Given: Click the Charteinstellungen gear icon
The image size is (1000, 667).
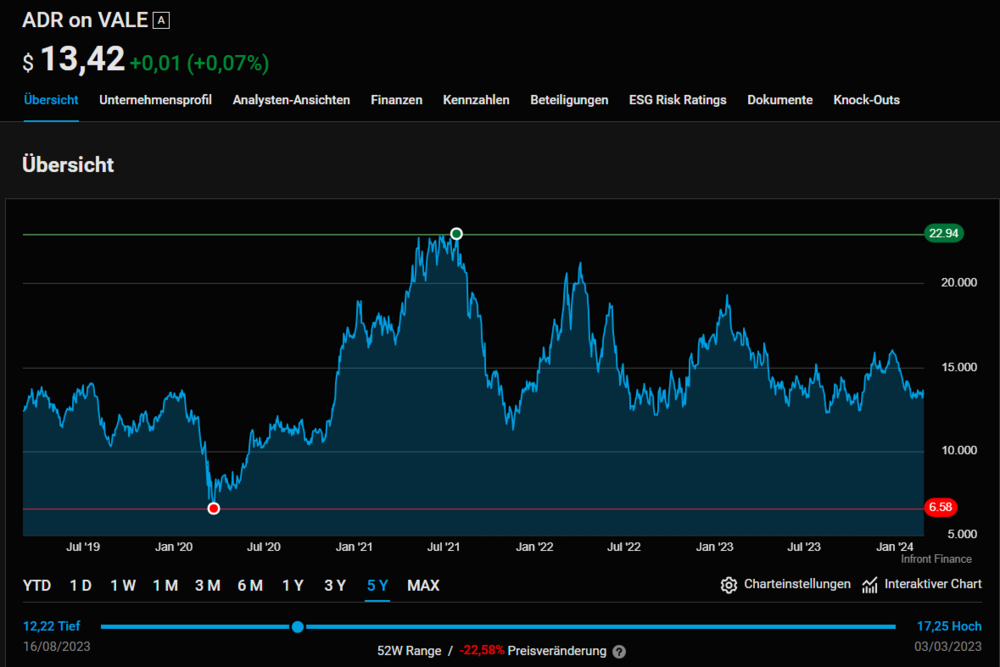Looking at the screenshot, I should click(729, 585).
